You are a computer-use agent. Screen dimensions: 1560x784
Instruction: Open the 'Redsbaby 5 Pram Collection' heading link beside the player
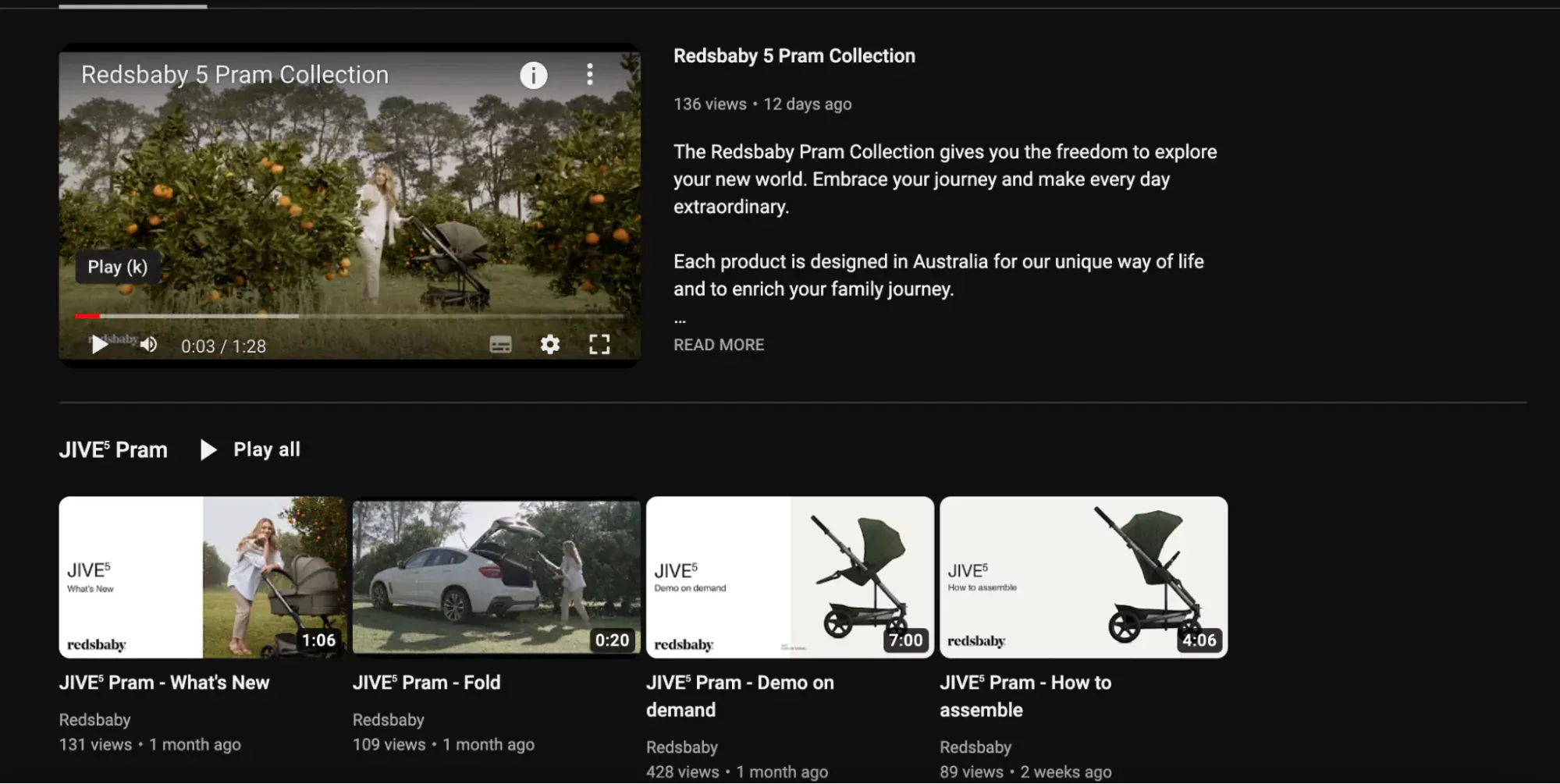(794, 56)
